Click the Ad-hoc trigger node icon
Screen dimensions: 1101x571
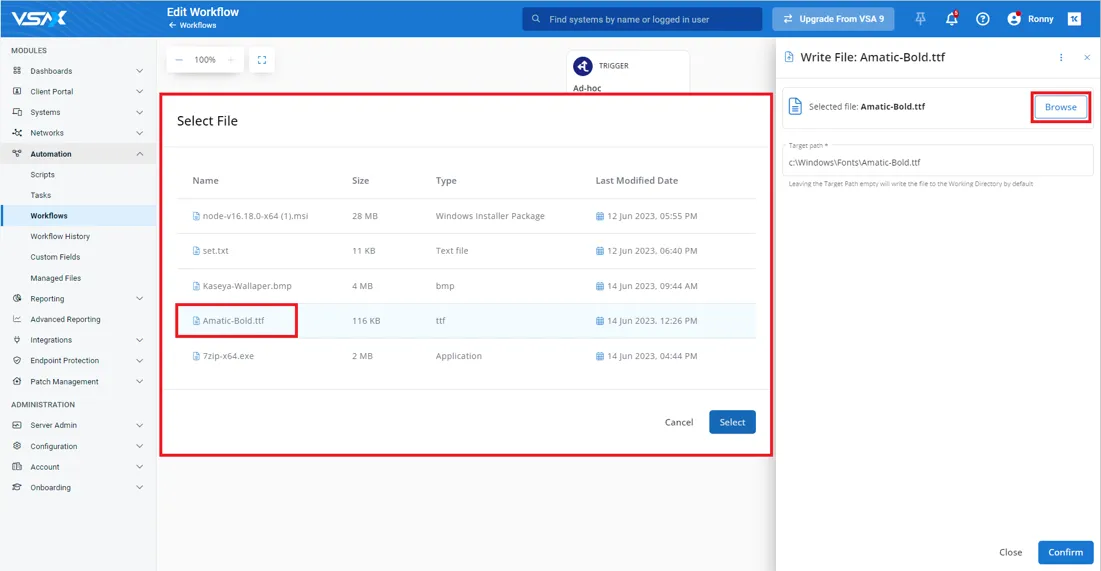tap(583, 66)
